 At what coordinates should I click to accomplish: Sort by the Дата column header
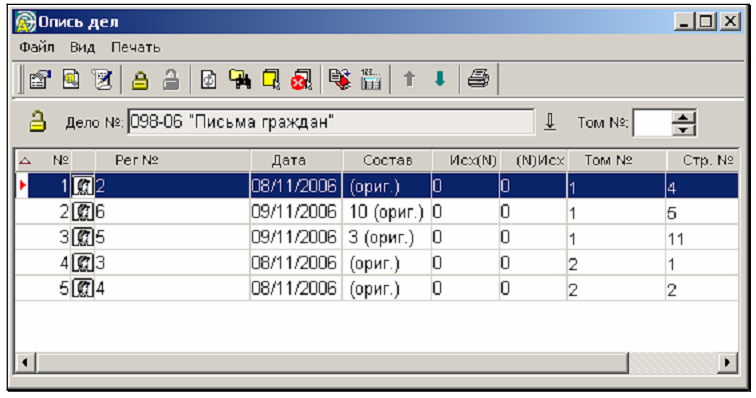pyautogui.click(x=296, y=160)
